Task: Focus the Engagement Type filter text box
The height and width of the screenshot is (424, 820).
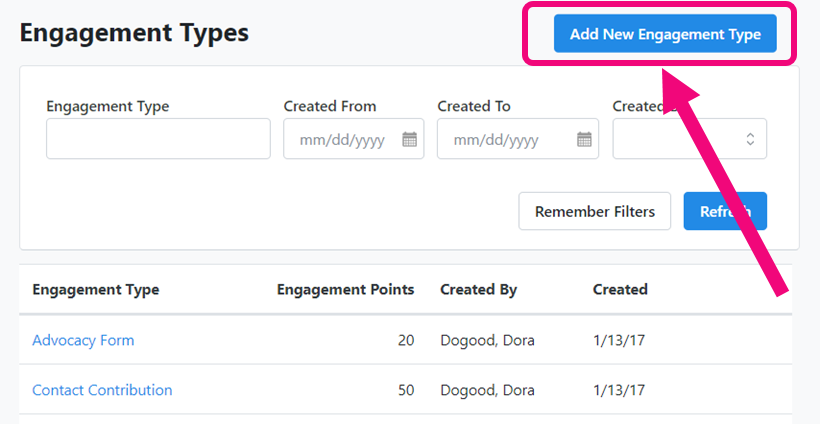Action: pyautogui.click(x=158, y=139)
